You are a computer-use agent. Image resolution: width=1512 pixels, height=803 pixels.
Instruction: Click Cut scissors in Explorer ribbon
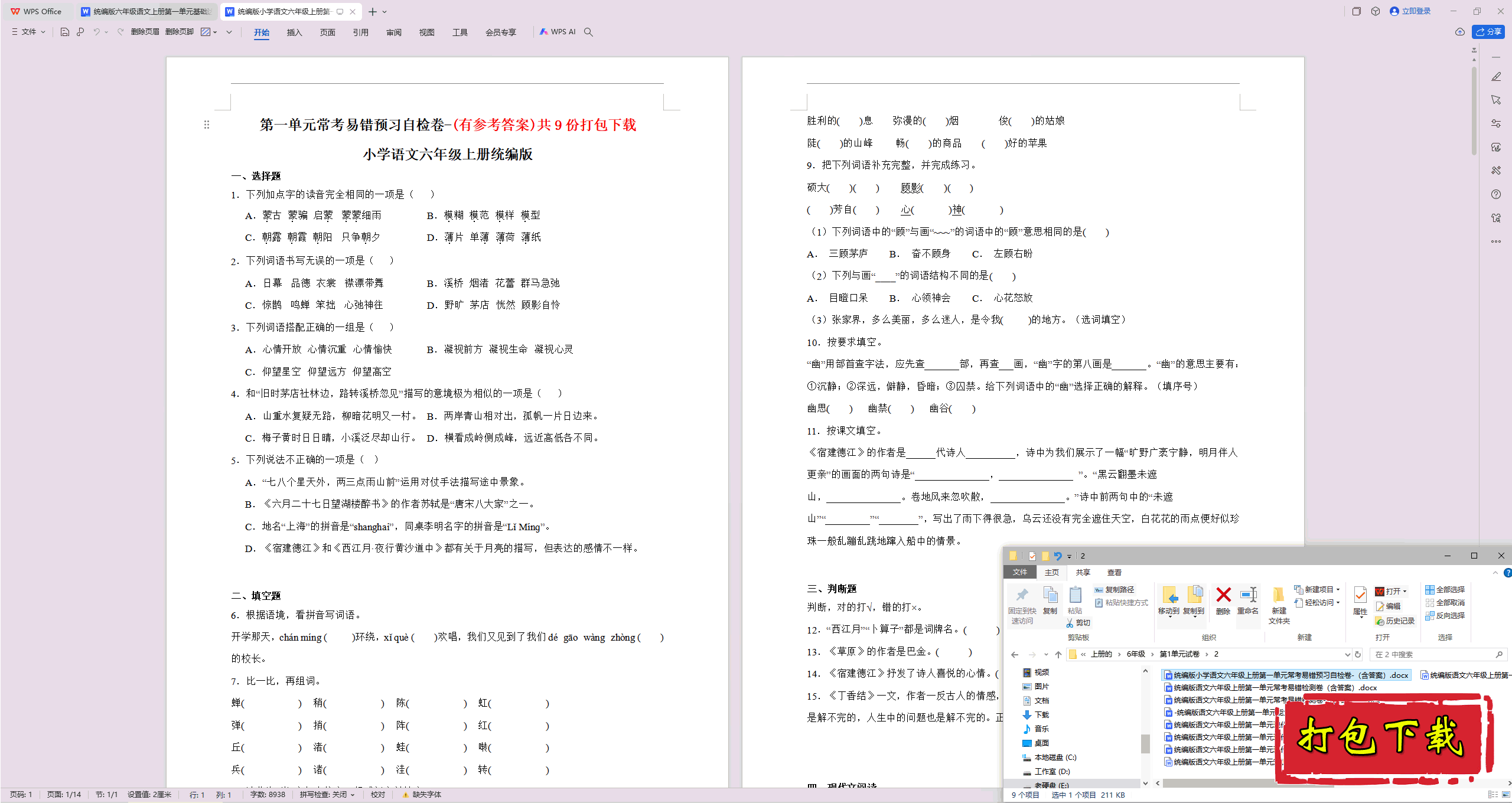click(1078, 623)
